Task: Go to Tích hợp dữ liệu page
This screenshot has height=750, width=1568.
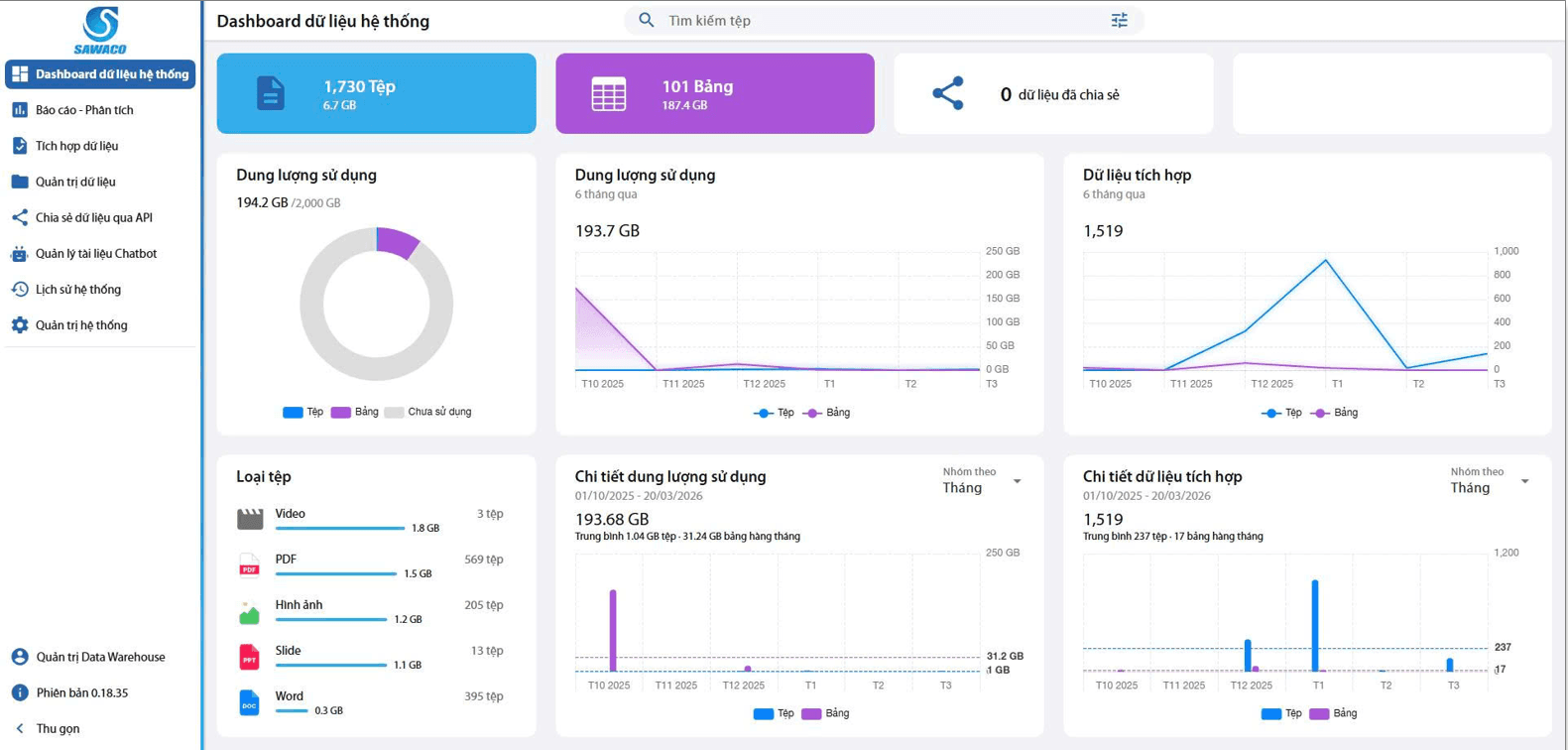Action: click(x=76, y=146)
